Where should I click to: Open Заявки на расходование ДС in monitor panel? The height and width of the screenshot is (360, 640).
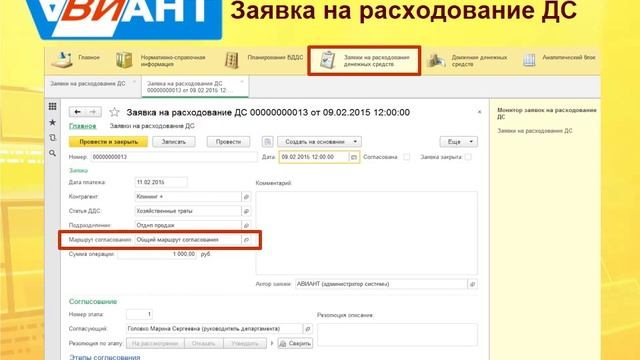534,131
